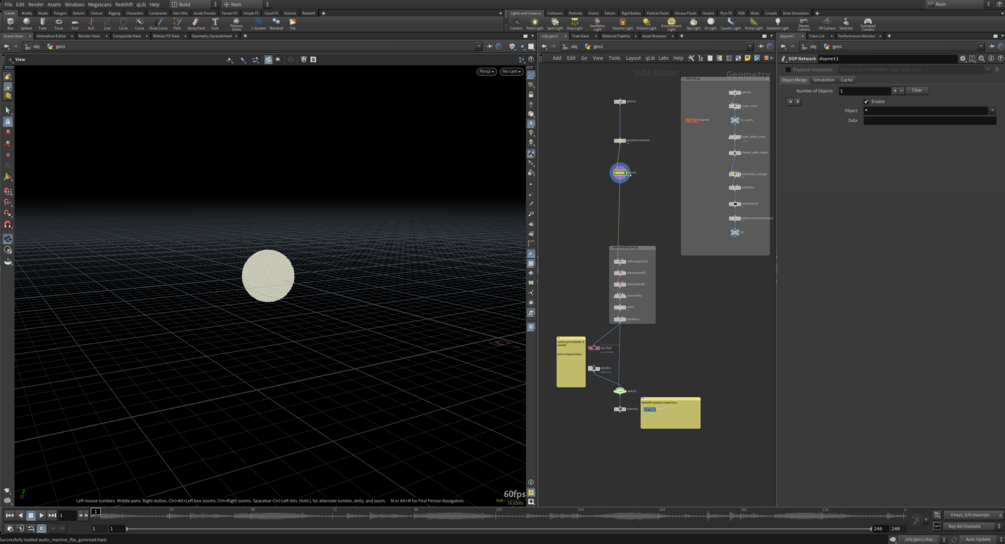Image resolution: width=1005 pixels, height=544 pixels.
Task: Toggle the loop playback mode button
Action: (x=31, y=529)
